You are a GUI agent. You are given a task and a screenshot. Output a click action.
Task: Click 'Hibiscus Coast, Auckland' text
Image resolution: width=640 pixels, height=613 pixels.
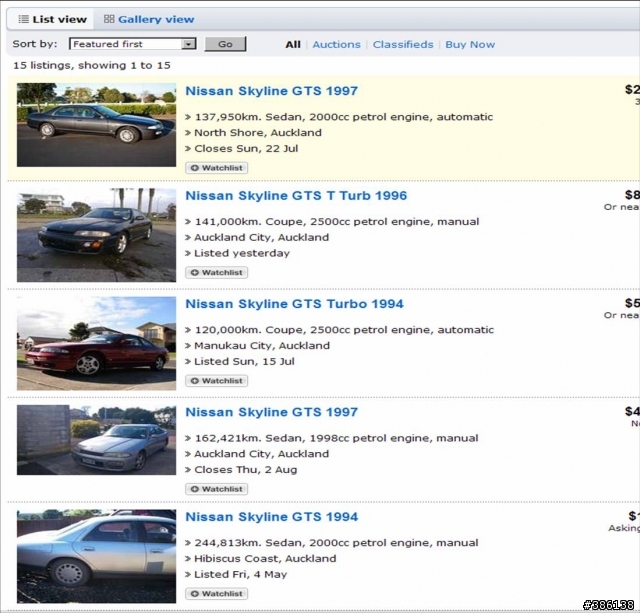click(x=265, y=559)
